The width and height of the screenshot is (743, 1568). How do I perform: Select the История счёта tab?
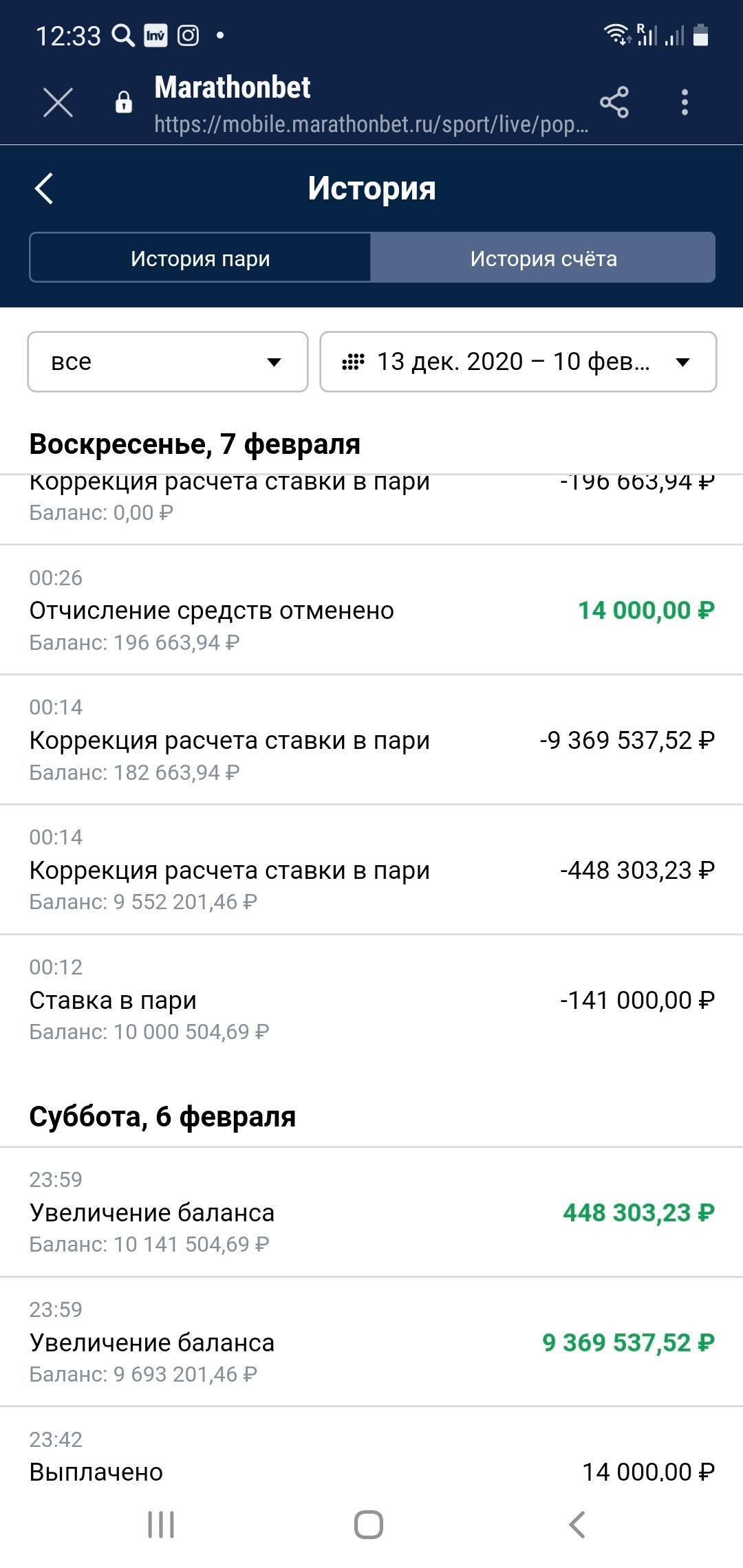(x=543, y=259)
